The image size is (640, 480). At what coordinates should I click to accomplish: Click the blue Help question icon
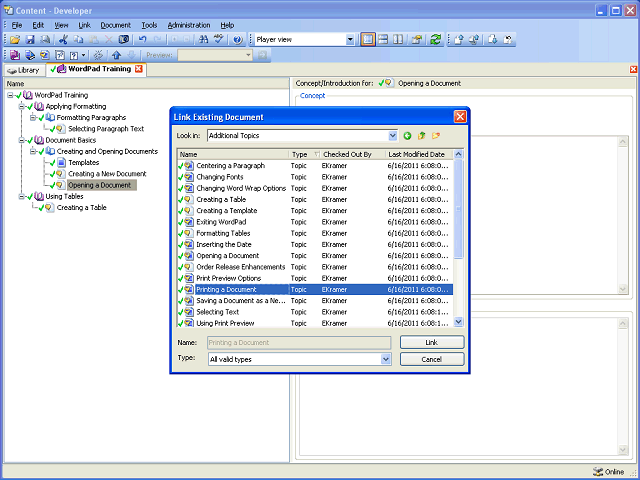238,39
